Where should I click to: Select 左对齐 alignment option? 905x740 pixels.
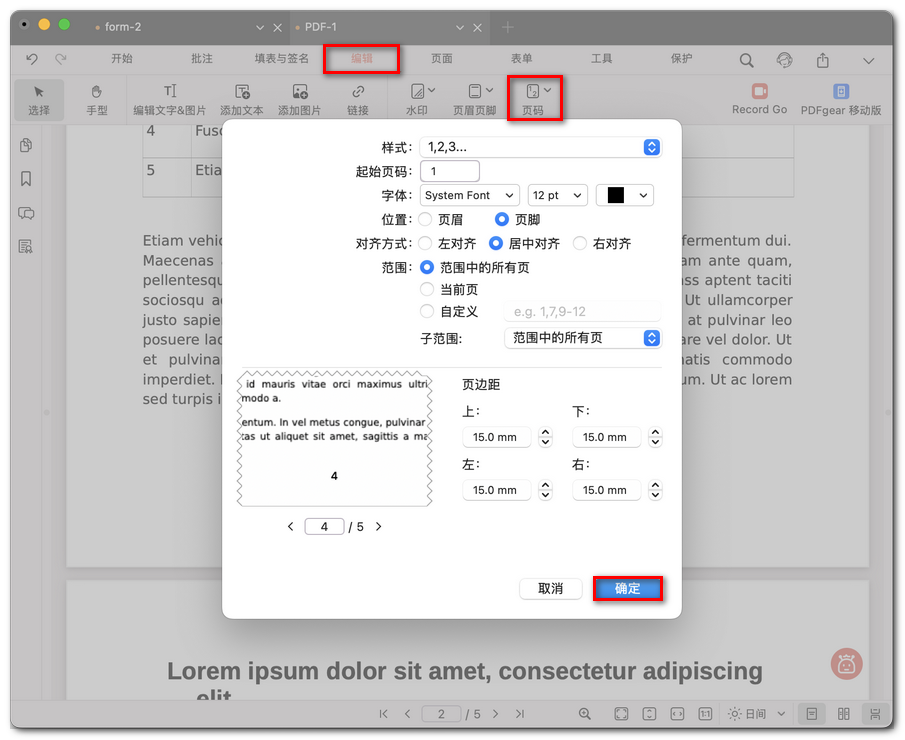[x=425, y=244]
